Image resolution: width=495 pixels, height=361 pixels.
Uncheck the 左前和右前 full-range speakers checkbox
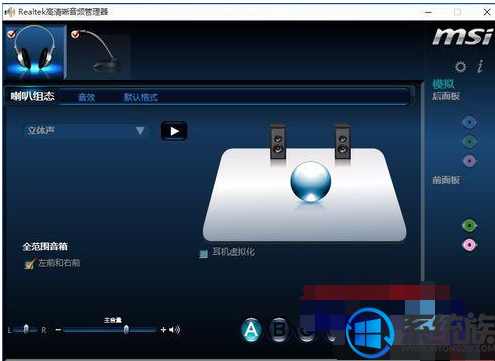(x=29, y=264)
